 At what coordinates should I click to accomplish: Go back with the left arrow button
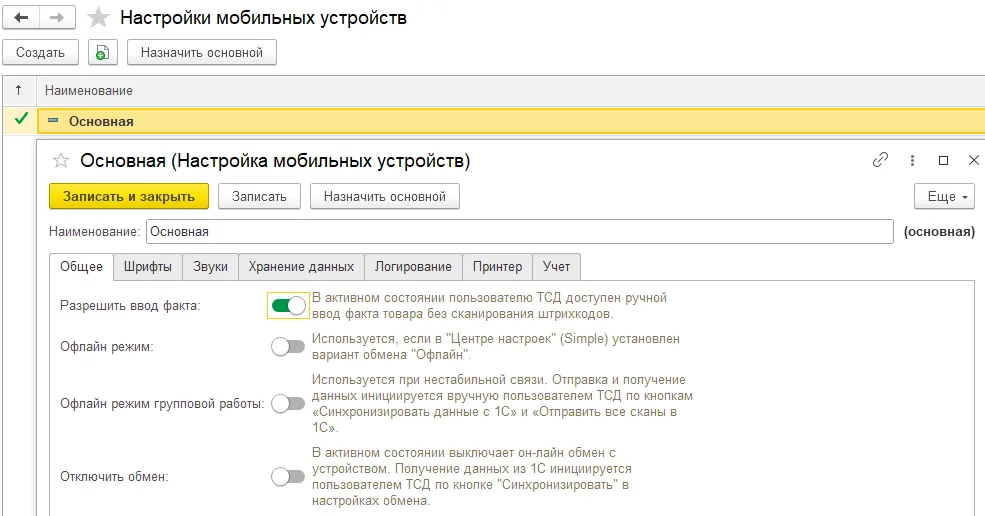pos(21,18)
